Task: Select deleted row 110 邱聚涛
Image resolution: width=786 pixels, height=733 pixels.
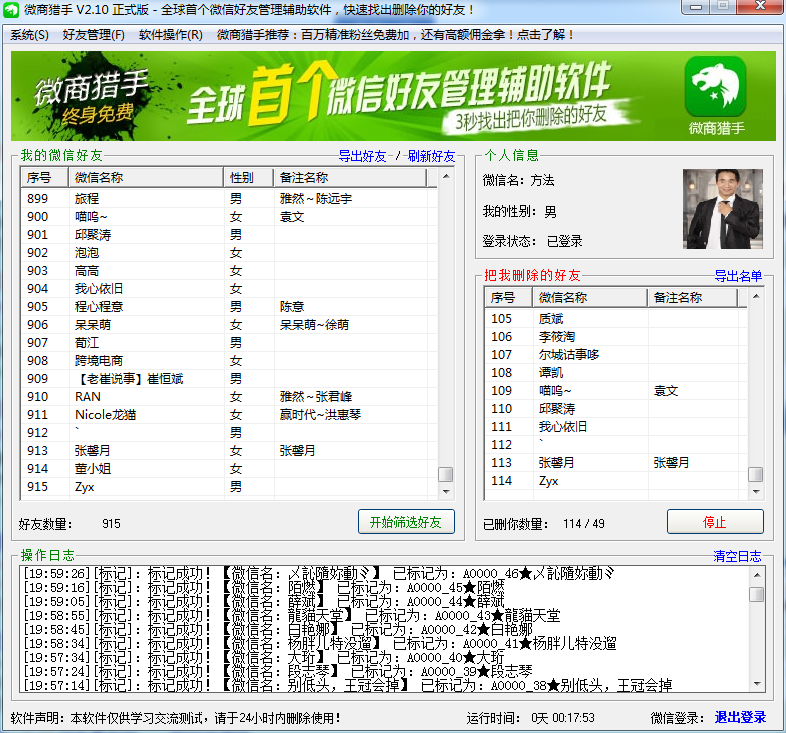Action: click(616, 409)
